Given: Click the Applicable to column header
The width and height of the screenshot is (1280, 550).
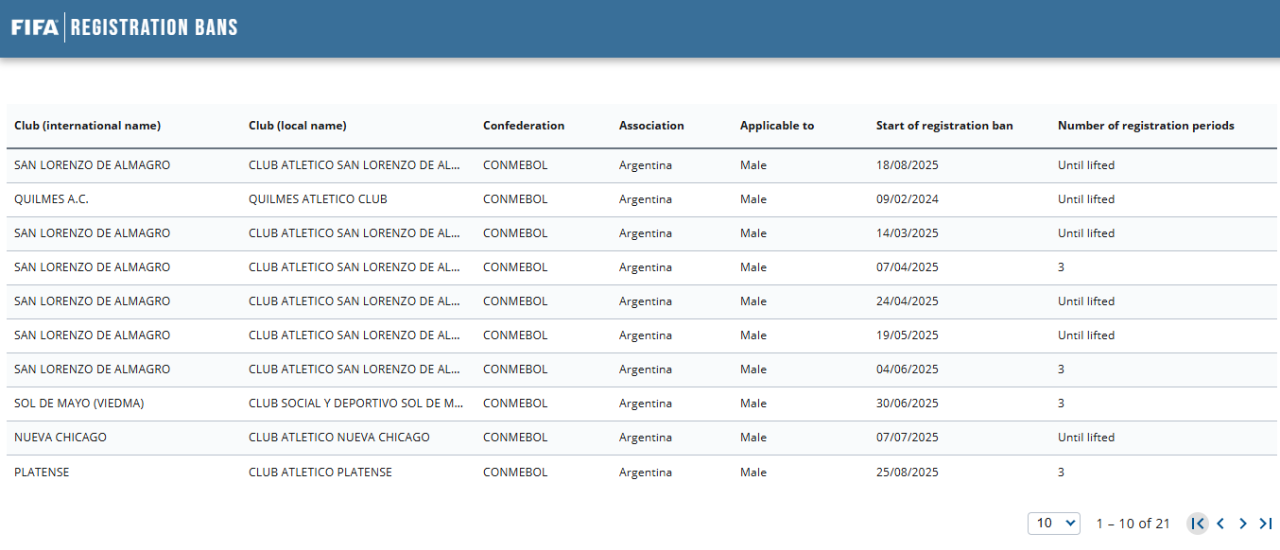Looking at the screenshot, I should pos(776,126).
